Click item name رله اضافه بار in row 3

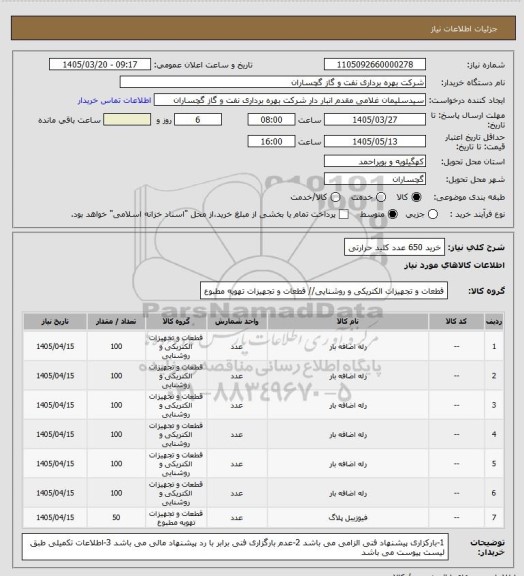coord(348,405)
